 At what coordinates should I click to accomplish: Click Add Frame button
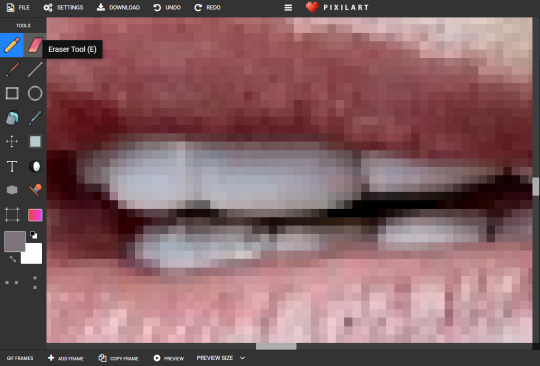tap(66, 358)
